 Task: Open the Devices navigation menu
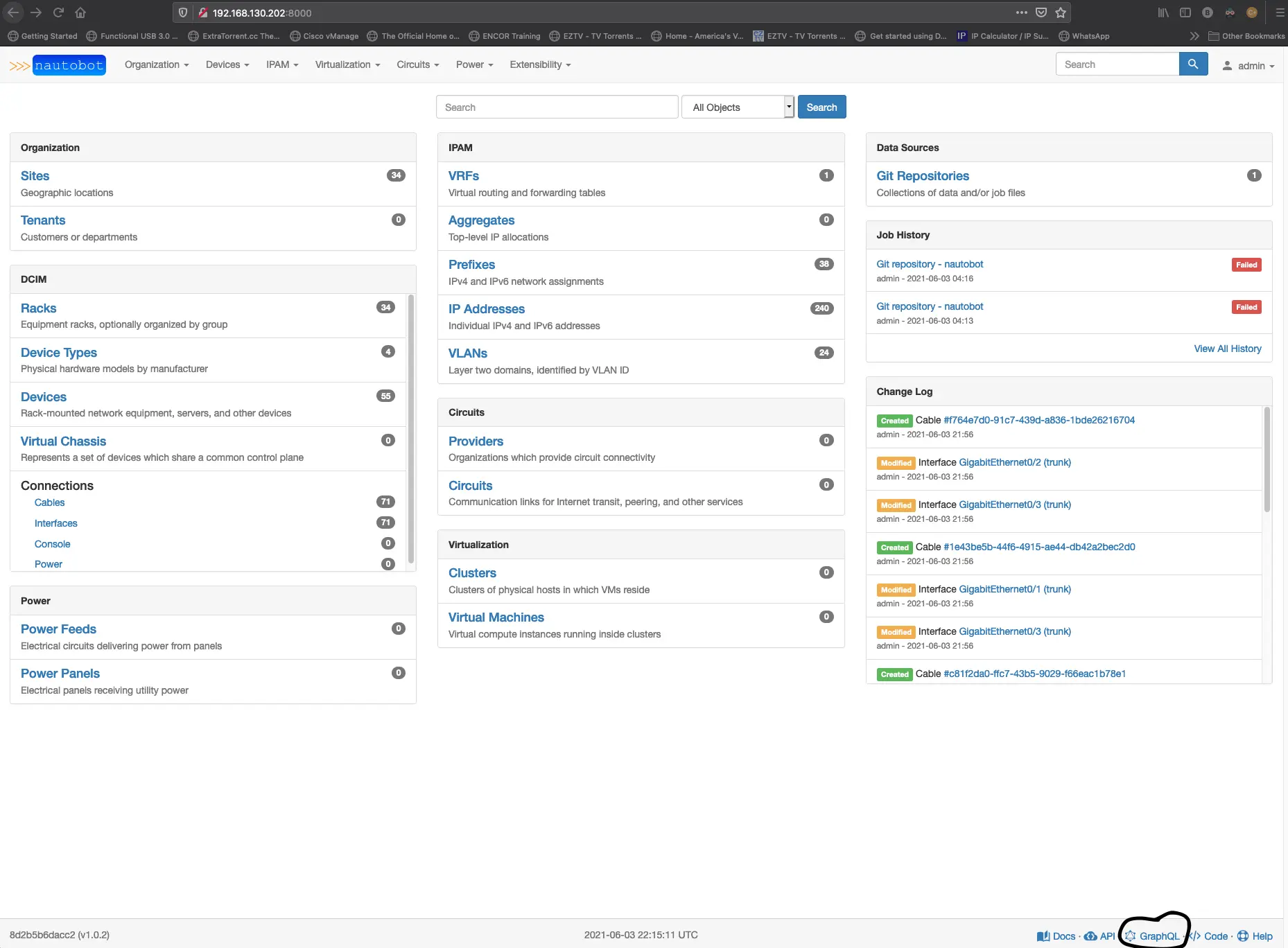[227, 64]
